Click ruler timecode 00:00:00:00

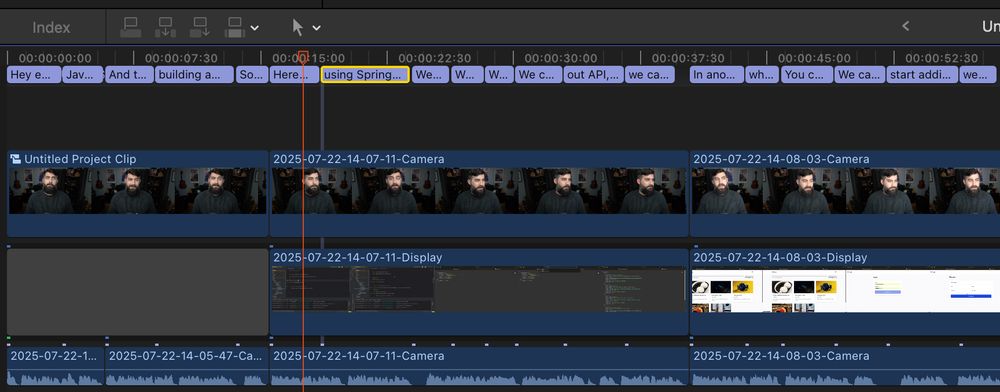55,58
